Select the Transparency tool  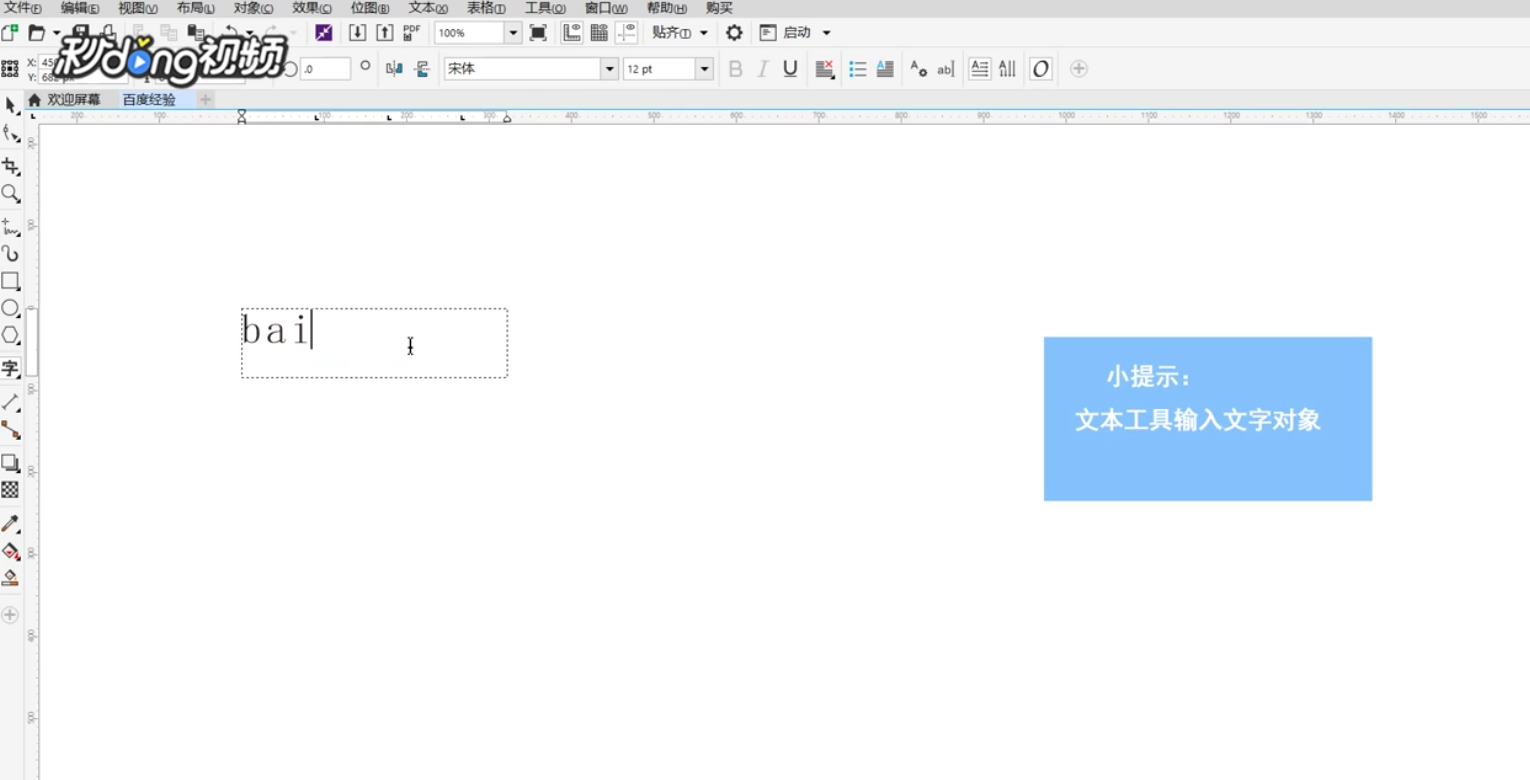click(x=11, y=491)
